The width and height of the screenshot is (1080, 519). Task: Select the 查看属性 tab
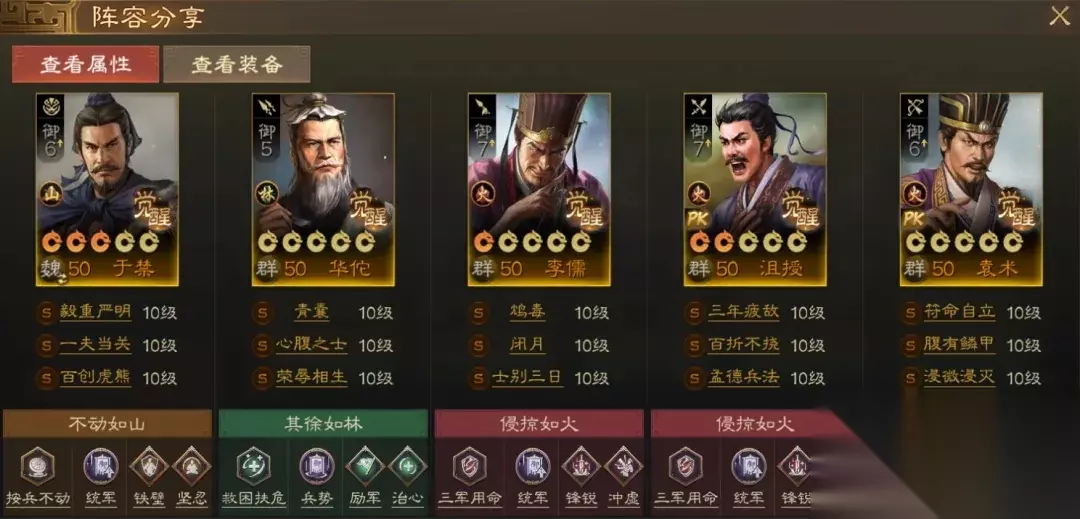[x=85, y=64]
